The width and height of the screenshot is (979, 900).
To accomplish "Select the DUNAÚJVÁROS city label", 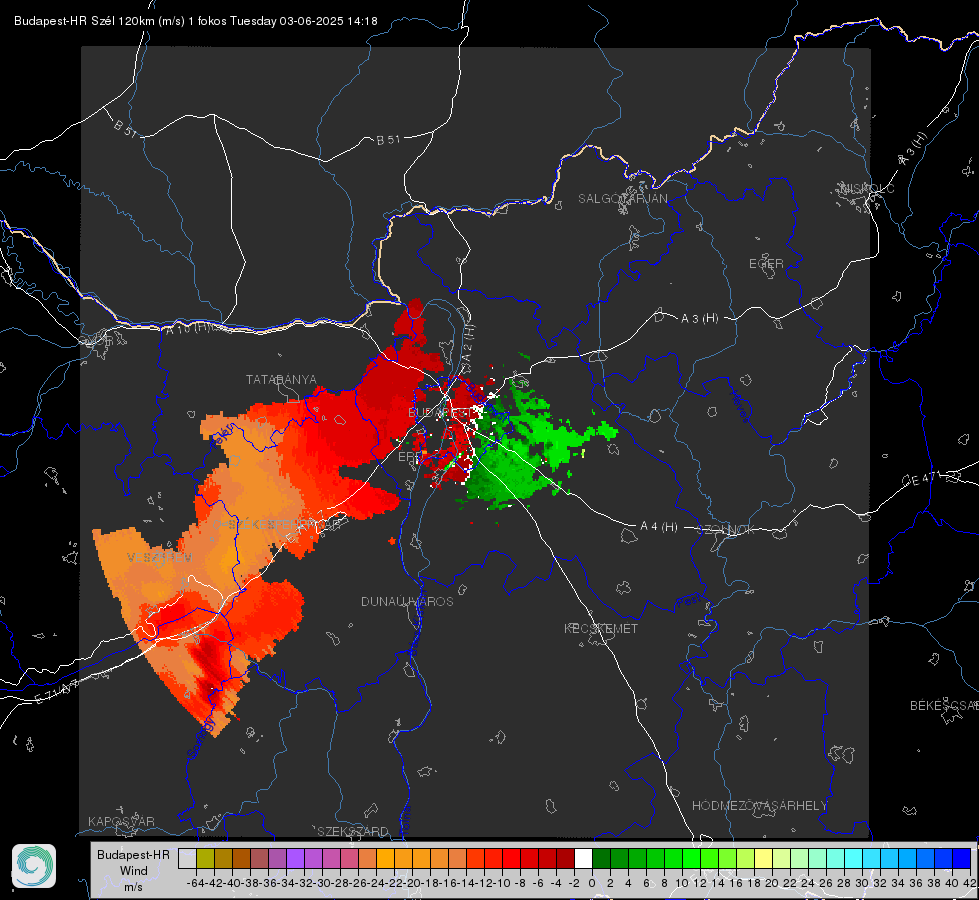I will (407, 601).
